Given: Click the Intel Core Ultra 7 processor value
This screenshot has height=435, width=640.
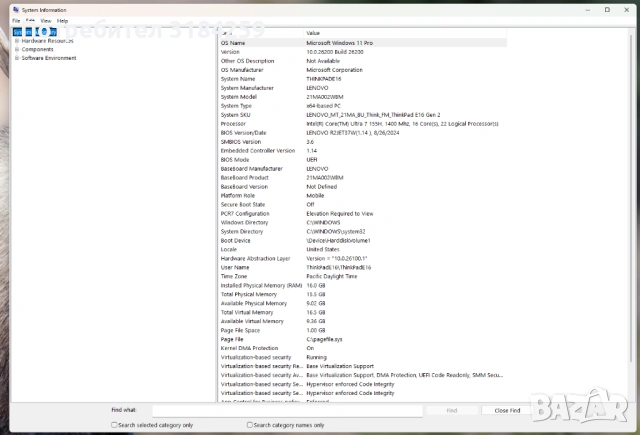Looking at the screenshot, I should pyautogui.click(x=402, y=124).
